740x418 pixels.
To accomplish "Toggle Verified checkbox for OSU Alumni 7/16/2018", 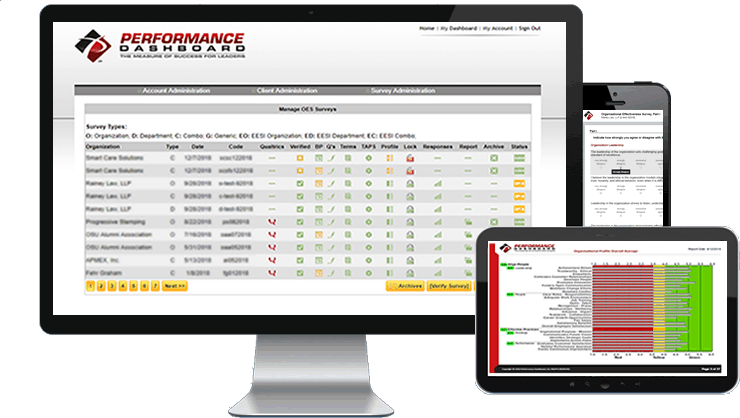I will click(300, 234).
